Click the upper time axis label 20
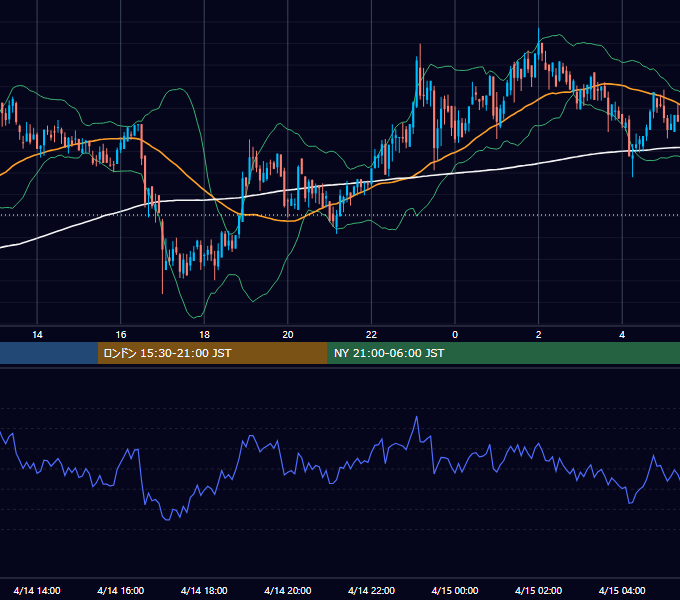The width and height of the screenshot is (680, 600). tap(288, 335)
